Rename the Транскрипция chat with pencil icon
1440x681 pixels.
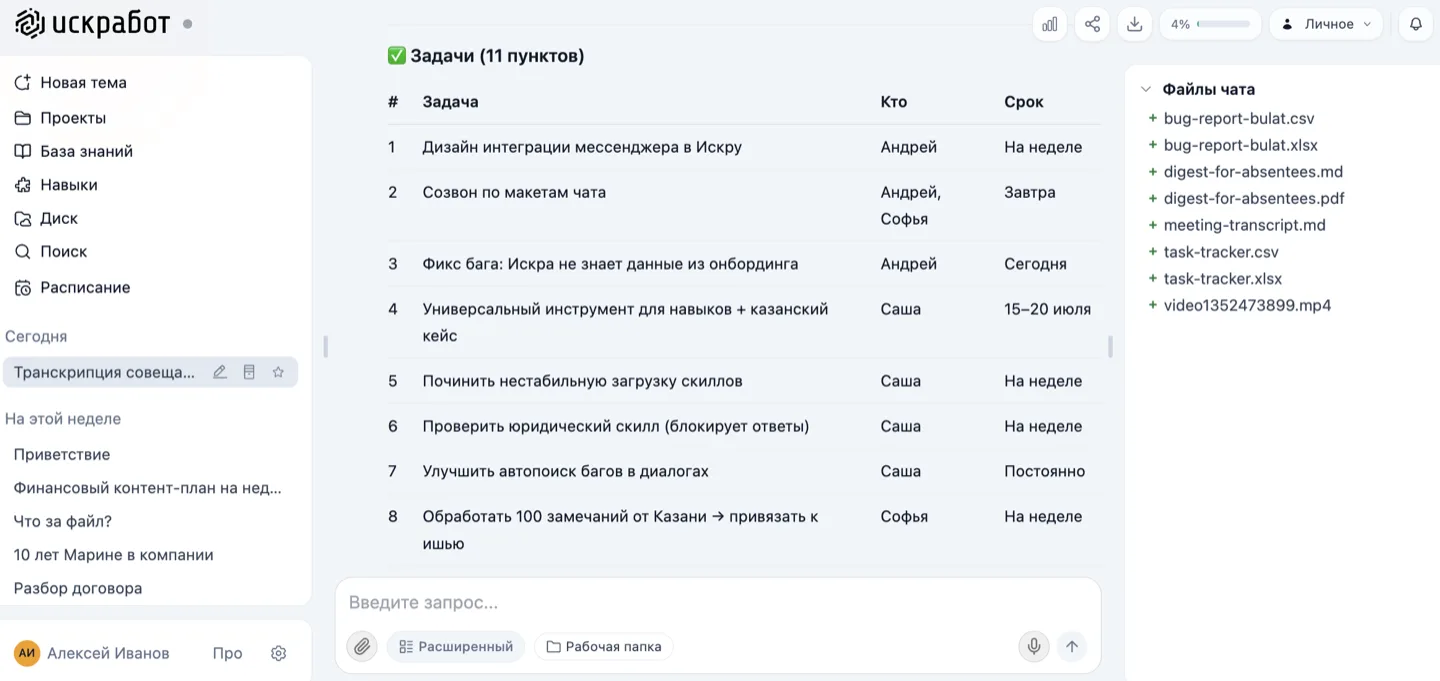click(x=220, y=372)
